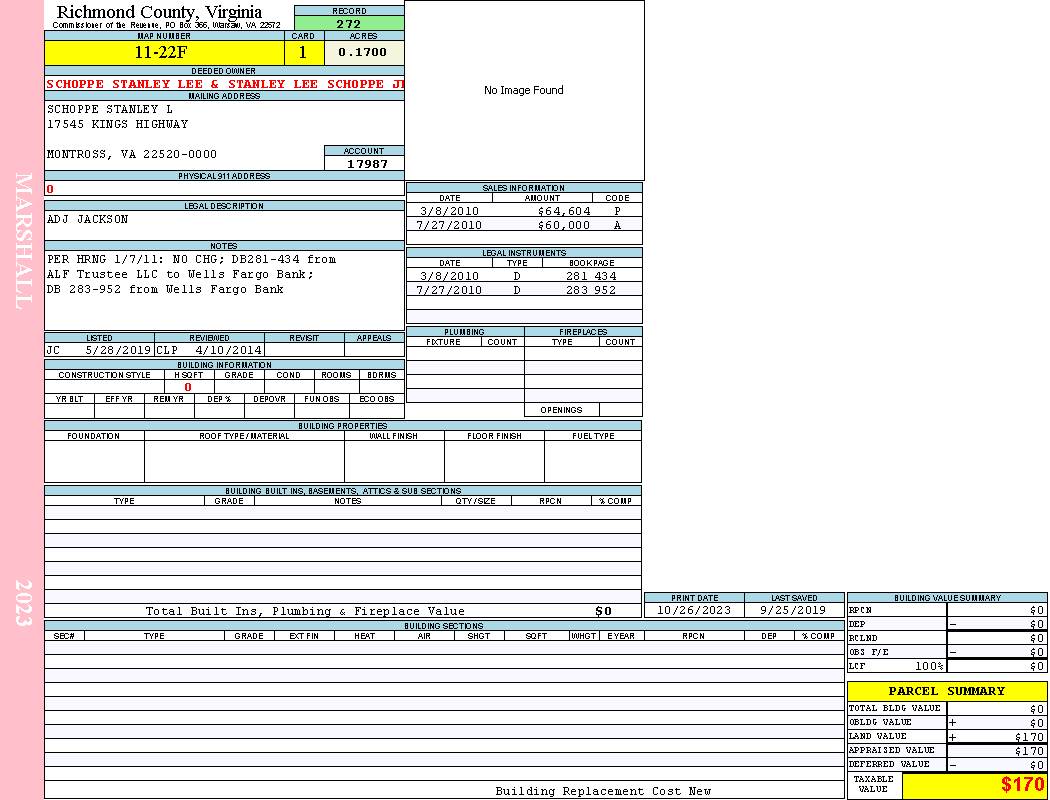Select the green record number 272
Screen dimensions: 1050x800
coord(349,24)
